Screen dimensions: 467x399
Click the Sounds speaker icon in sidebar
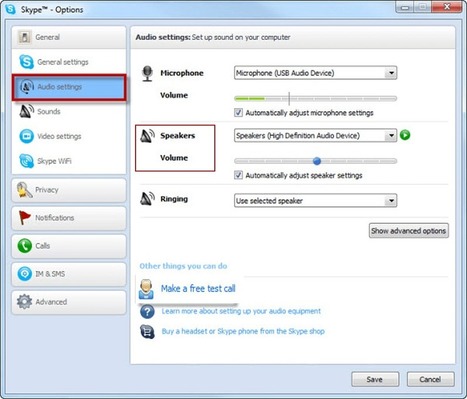coord(27,111)
